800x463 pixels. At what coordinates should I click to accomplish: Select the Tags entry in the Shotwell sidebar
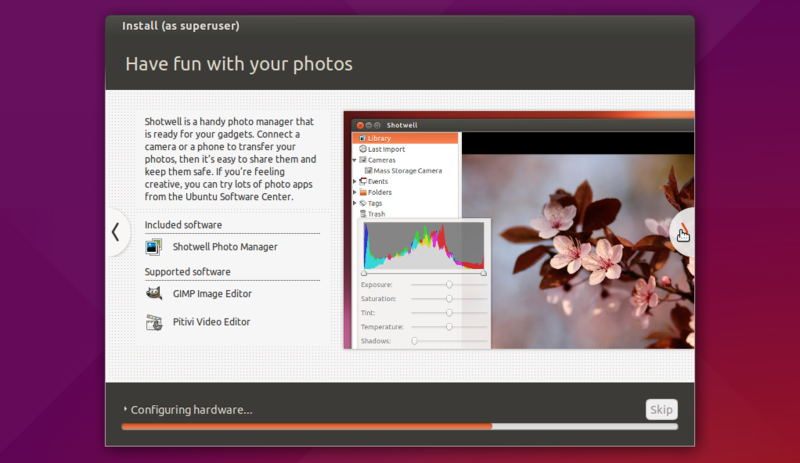[x=370, y=203]
